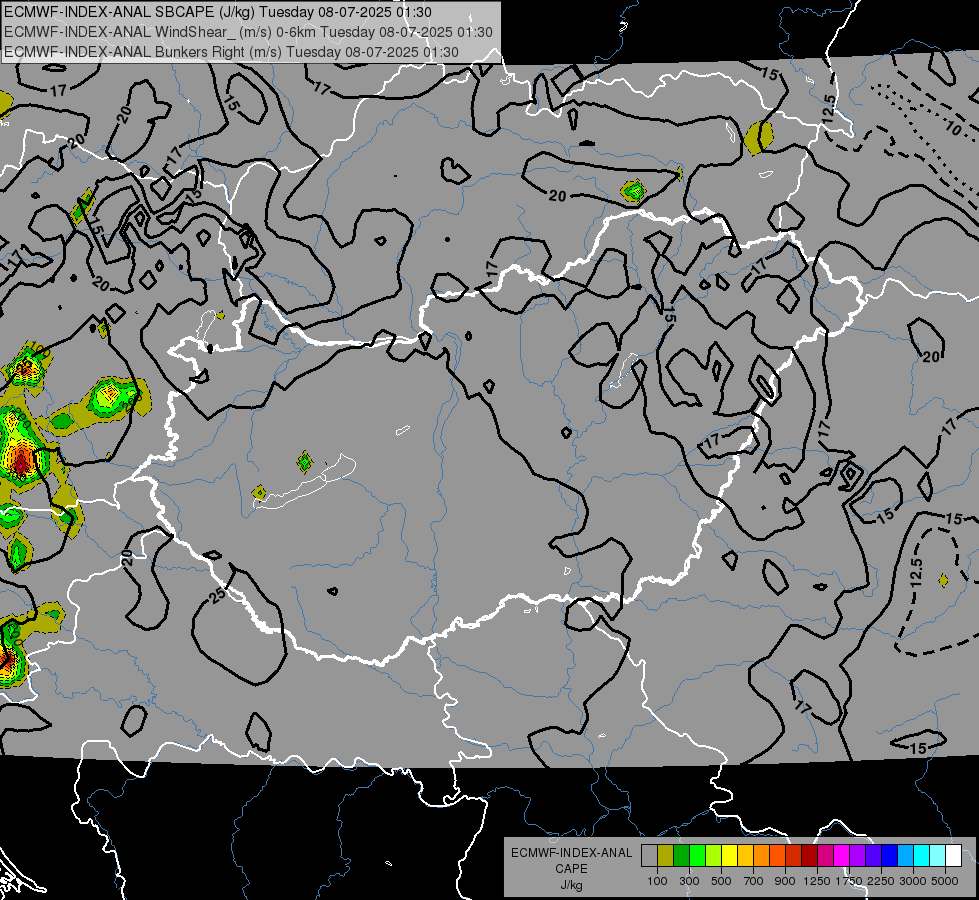The height and width of the screenshot is (900, 979).
Task: Click the 3000 legend tick value
Action: (x=913, y=881)
